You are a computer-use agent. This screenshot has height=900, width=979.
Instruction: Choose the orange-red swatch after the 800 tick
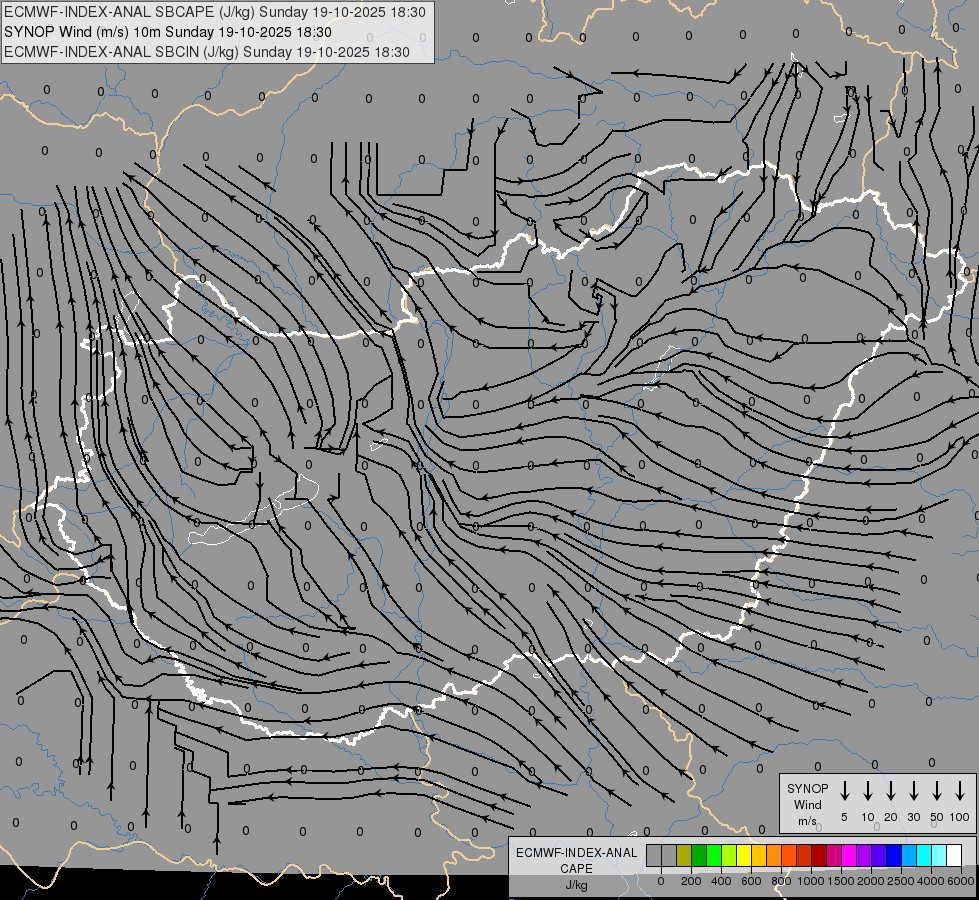pos(789,855)
